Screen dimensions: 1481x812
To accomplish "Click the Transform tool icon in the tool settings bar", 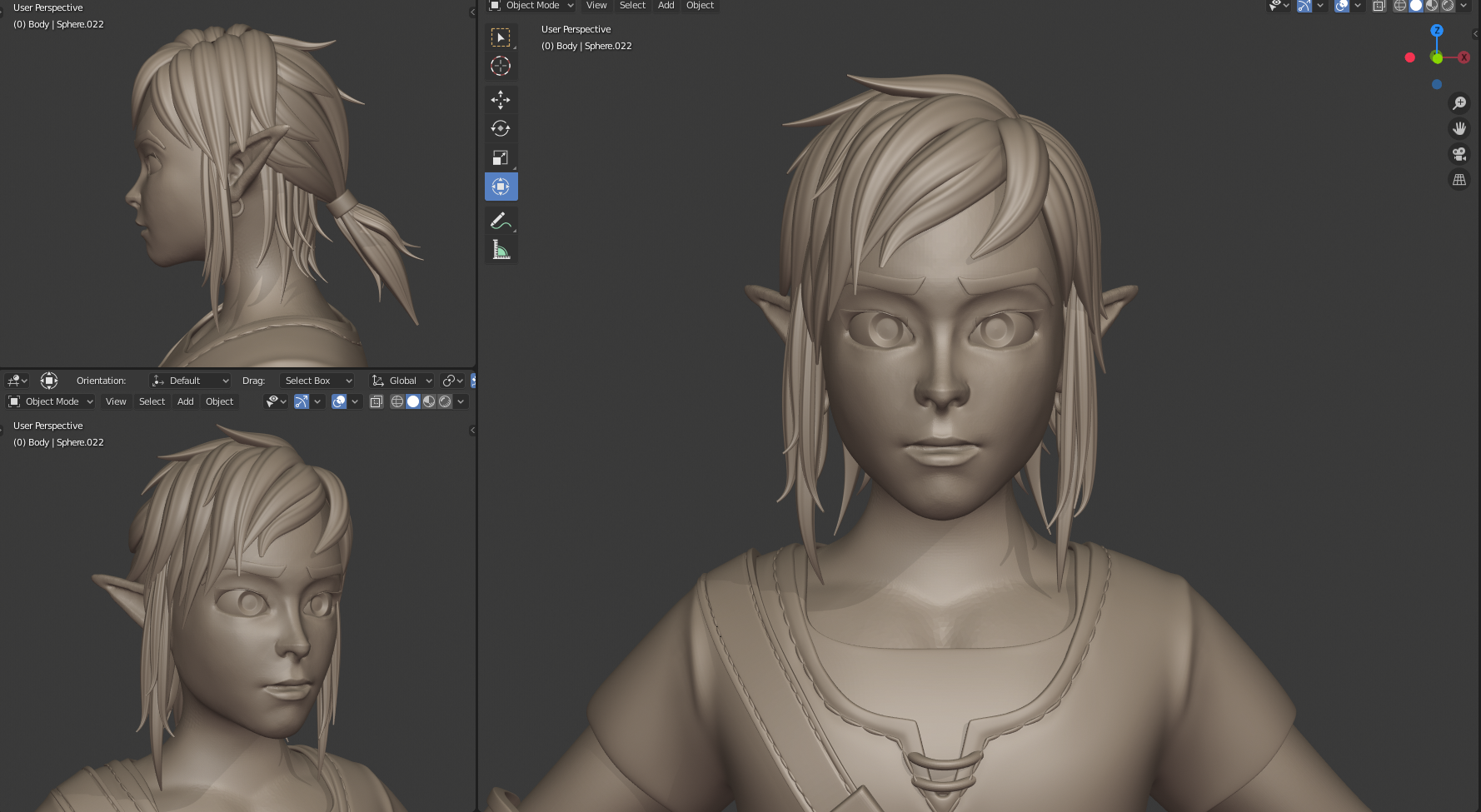I will click(49, 381).
